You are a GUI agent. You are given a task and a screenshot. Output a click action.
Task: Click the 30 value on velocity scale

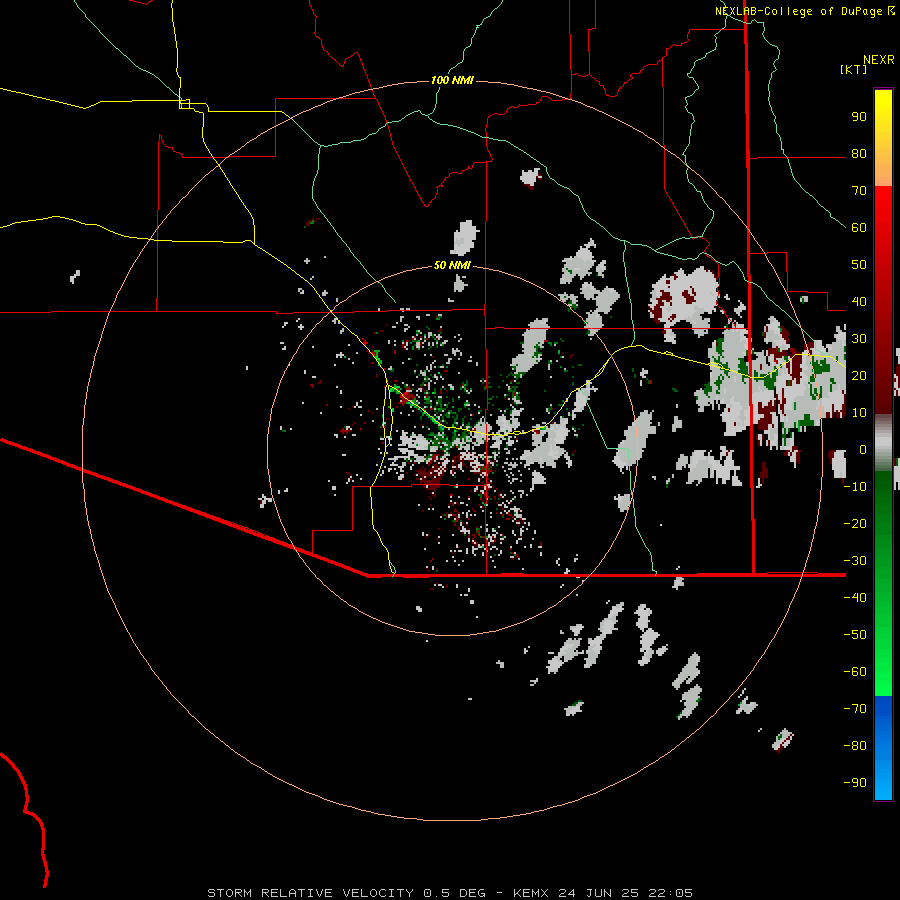tap(859, 339)
